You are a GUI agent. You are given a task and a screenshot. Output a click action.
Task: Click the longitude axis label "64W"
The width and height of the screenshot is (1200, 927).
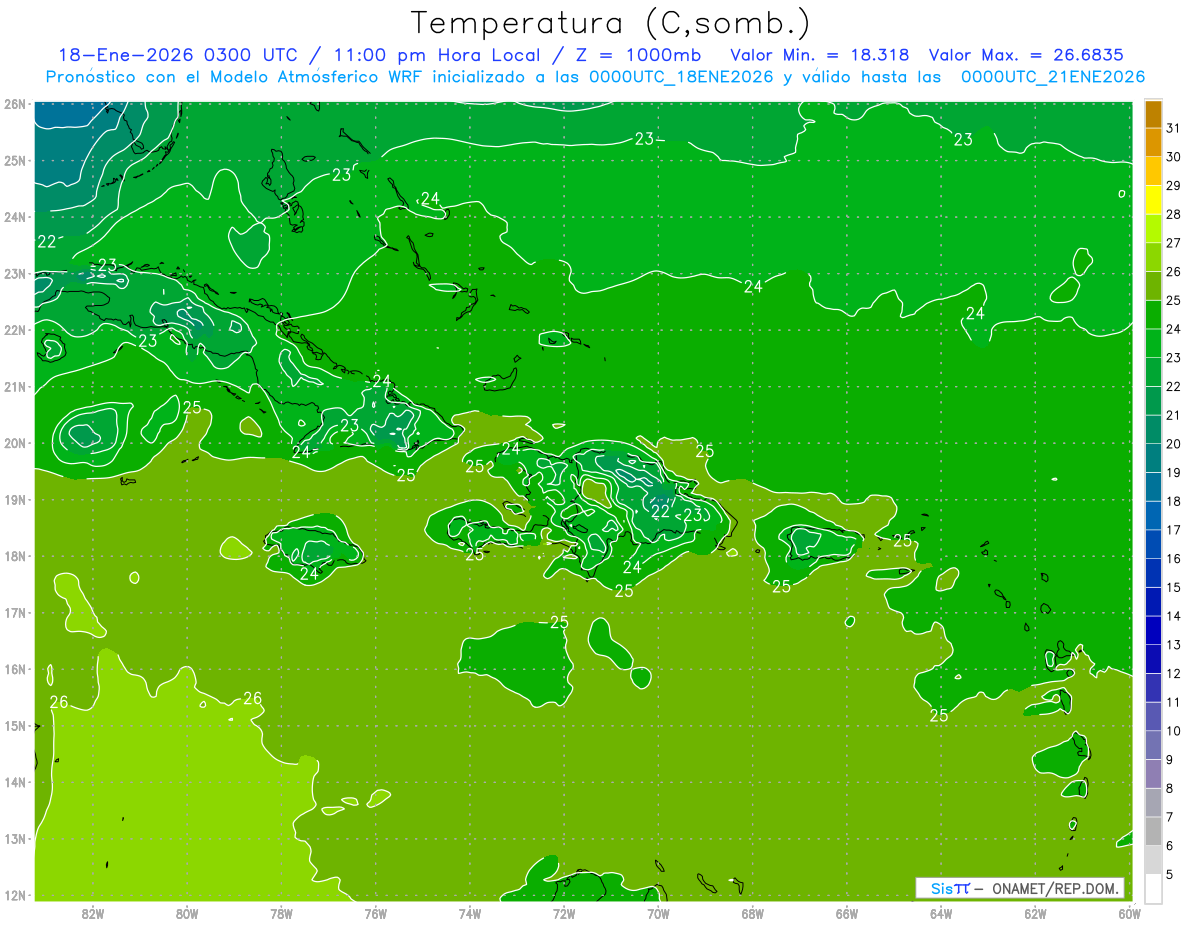pyautogui.click(x=940, y=913)
